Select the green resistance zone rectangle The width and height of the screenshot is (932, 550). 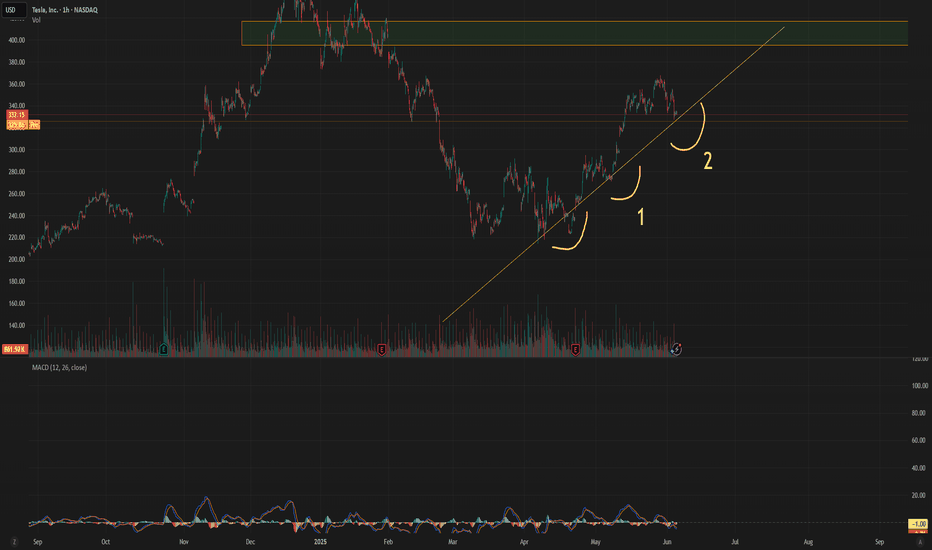tap(574, 33)
